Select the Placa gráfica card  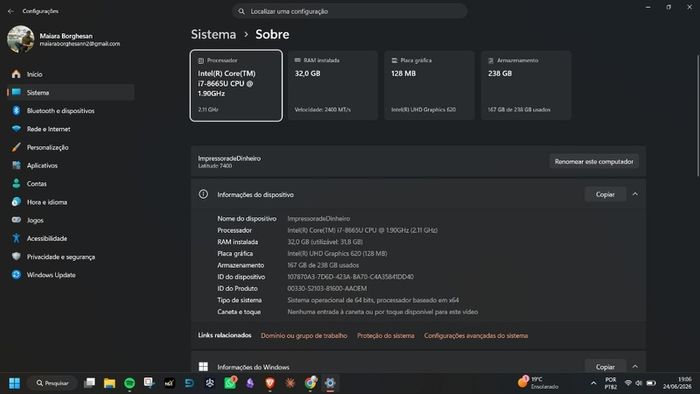click(x=429, y=85)
